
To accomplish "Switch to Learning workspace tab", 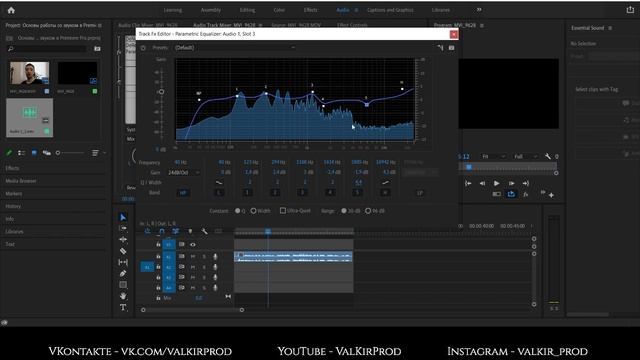I will (x=173, y=10).
